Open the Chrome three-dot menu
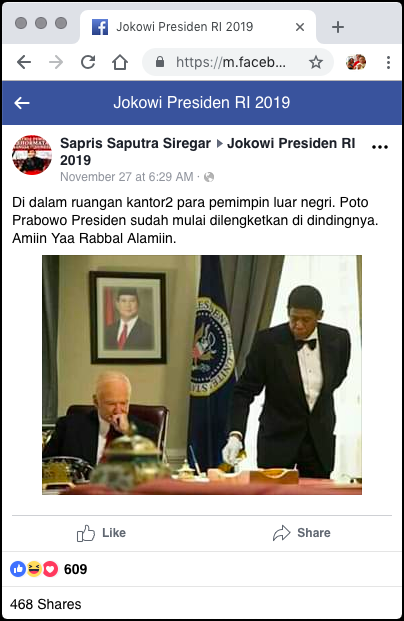The height and width of the screenshot is (621, 404). pyautogui.click(x=389, y=62)
